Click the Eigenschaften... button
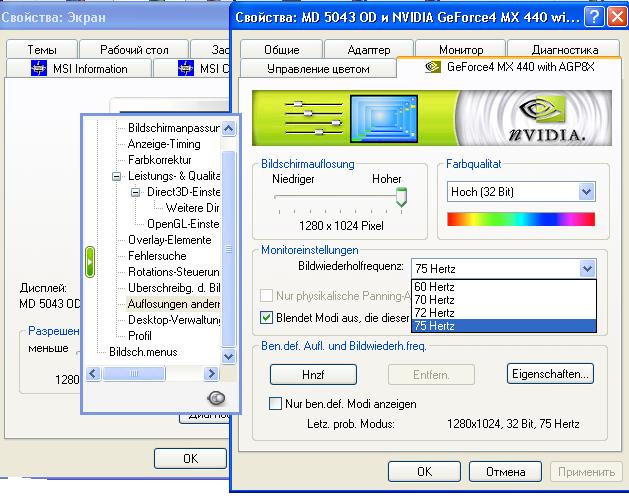This screenshot has height=496, width=629. (x=550, y=374)
